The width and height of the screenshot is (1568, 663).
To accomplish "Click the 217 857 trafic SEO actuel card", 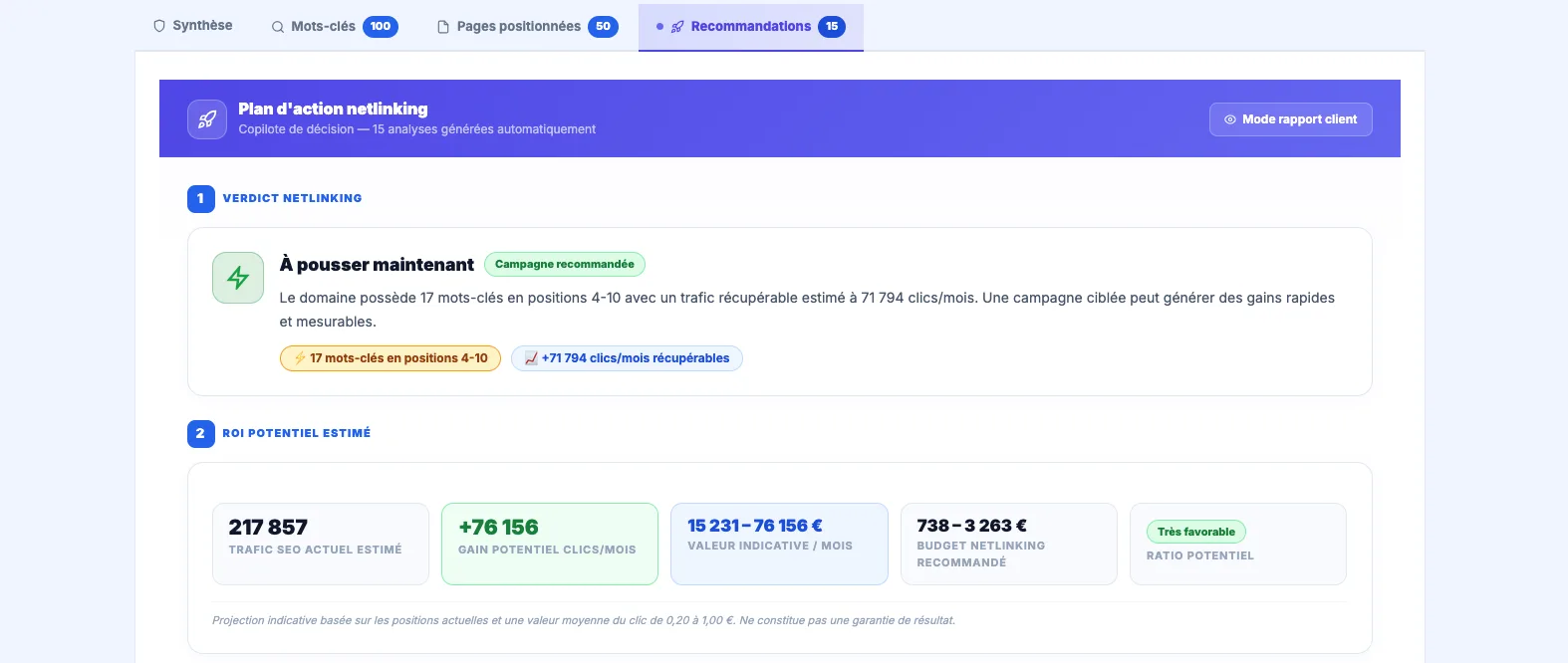I will click(321, 544).
